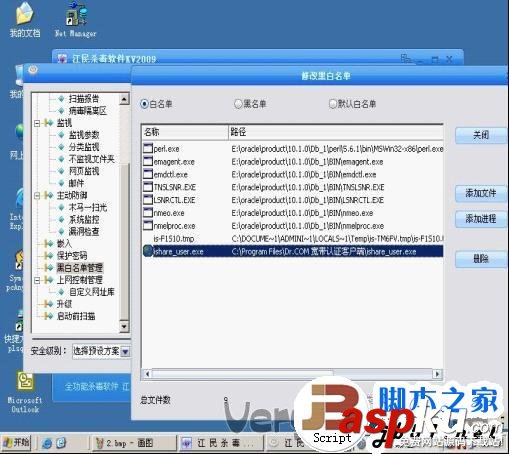Open 不监视文件夹 in the tree

pos(91,159)
